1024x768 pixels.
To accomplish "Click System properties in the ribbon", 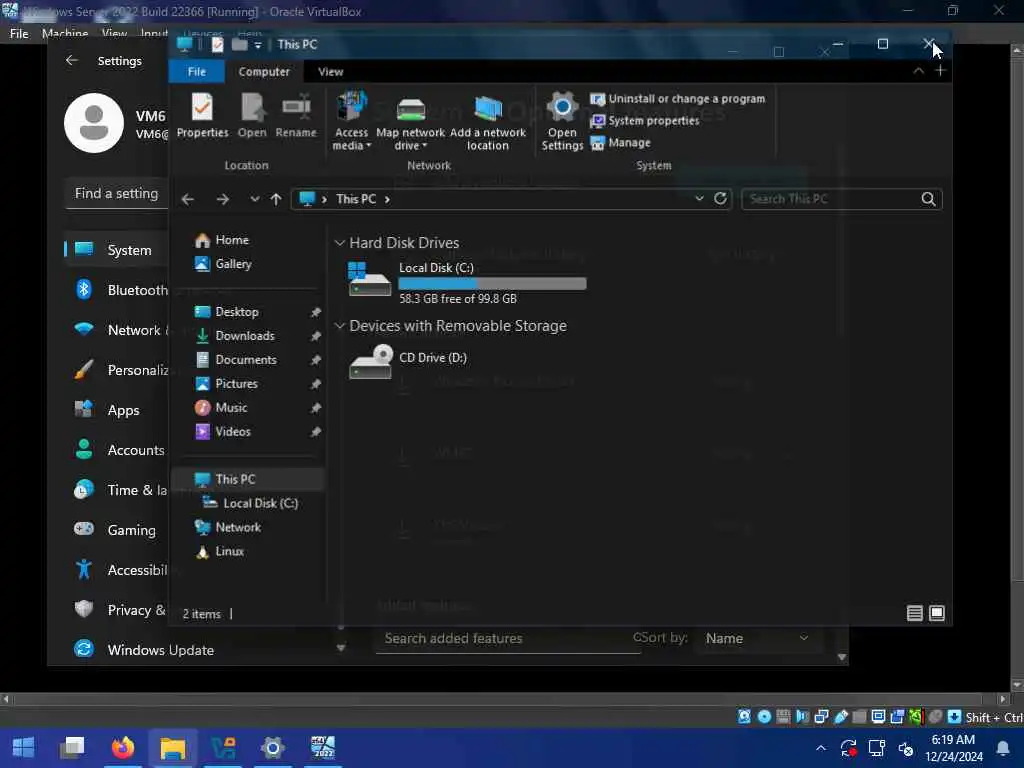I will pyautogui.click(x=645, y=121).
